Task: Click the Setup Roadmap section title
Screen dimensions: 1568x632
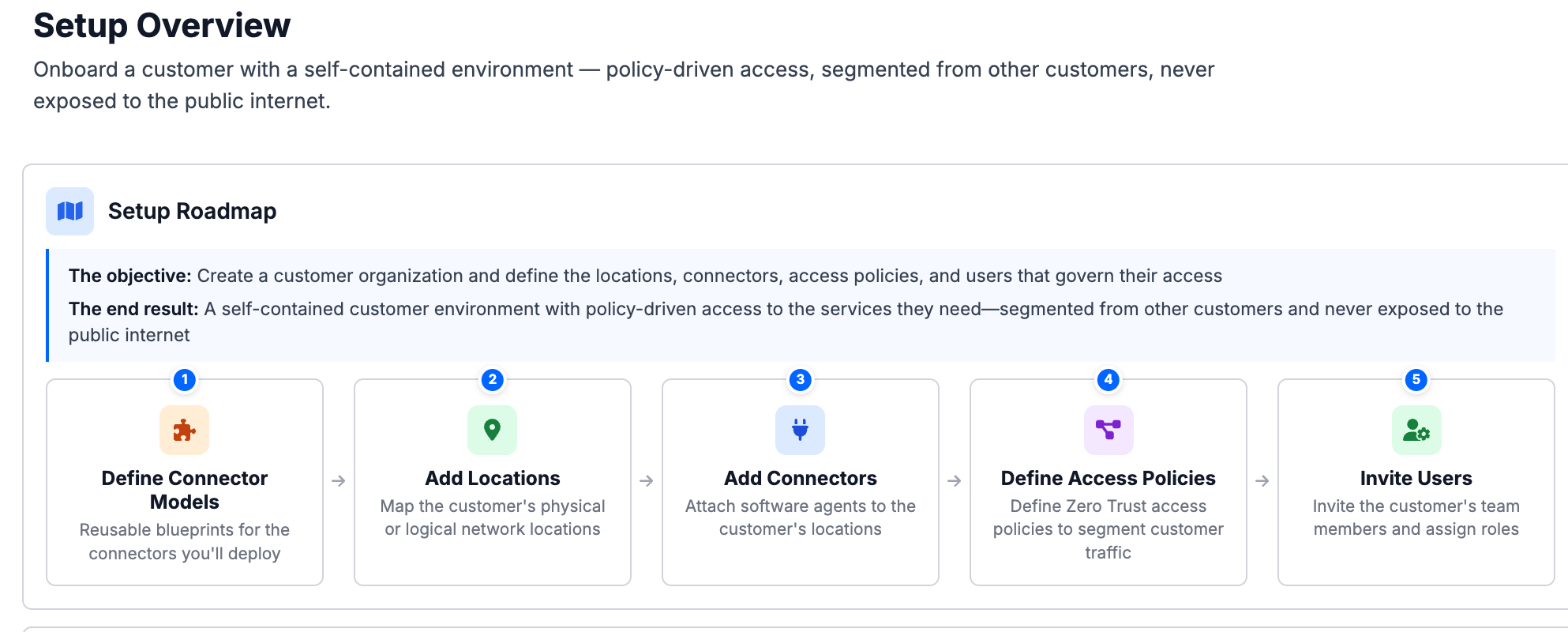Action: pos(192,211)
